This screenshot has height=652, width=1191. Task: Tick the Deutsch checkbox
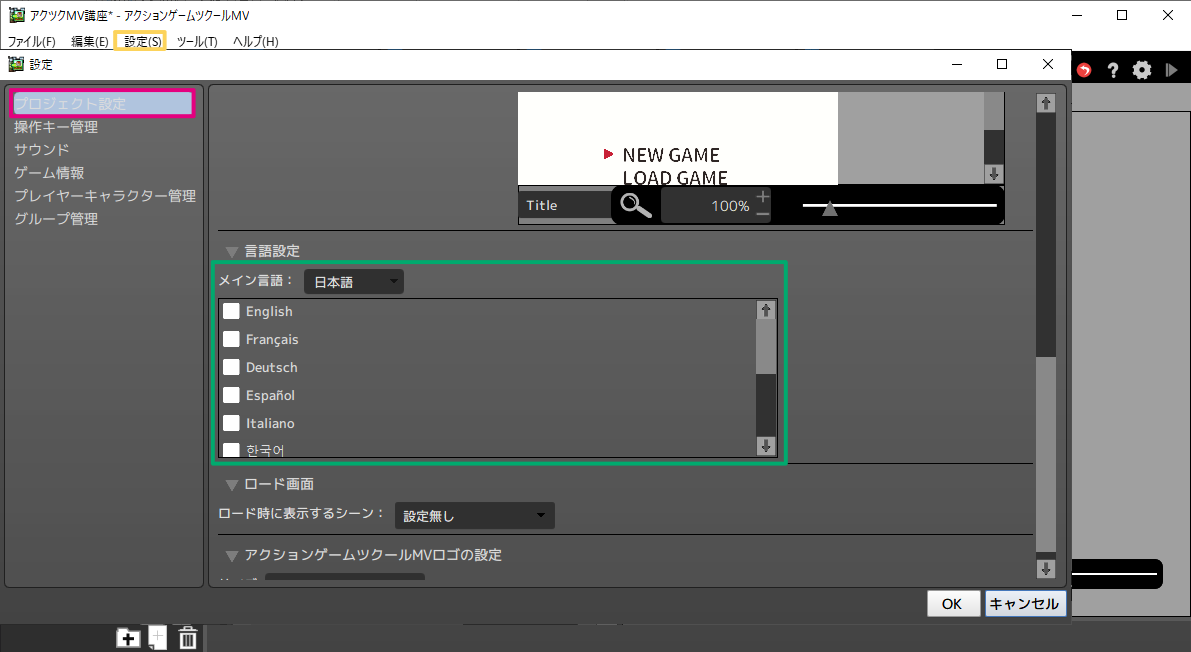click(231, 367)
